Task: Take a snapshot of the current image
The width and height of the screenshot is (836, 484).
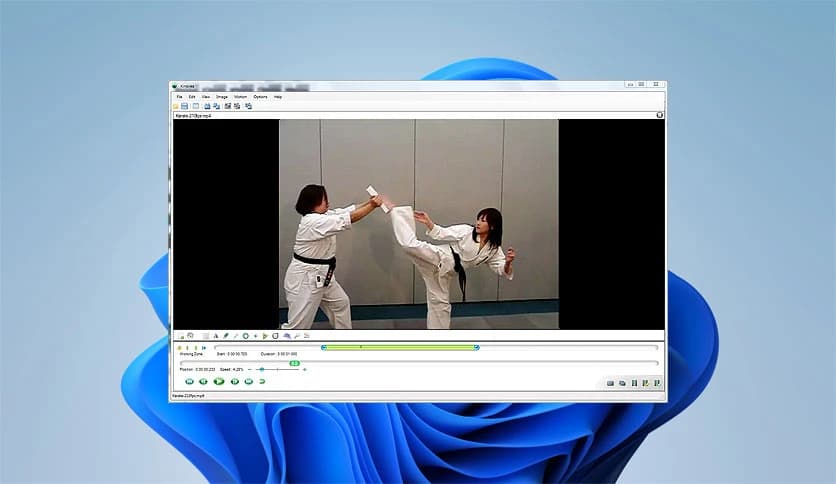Action: click(610, 383)
